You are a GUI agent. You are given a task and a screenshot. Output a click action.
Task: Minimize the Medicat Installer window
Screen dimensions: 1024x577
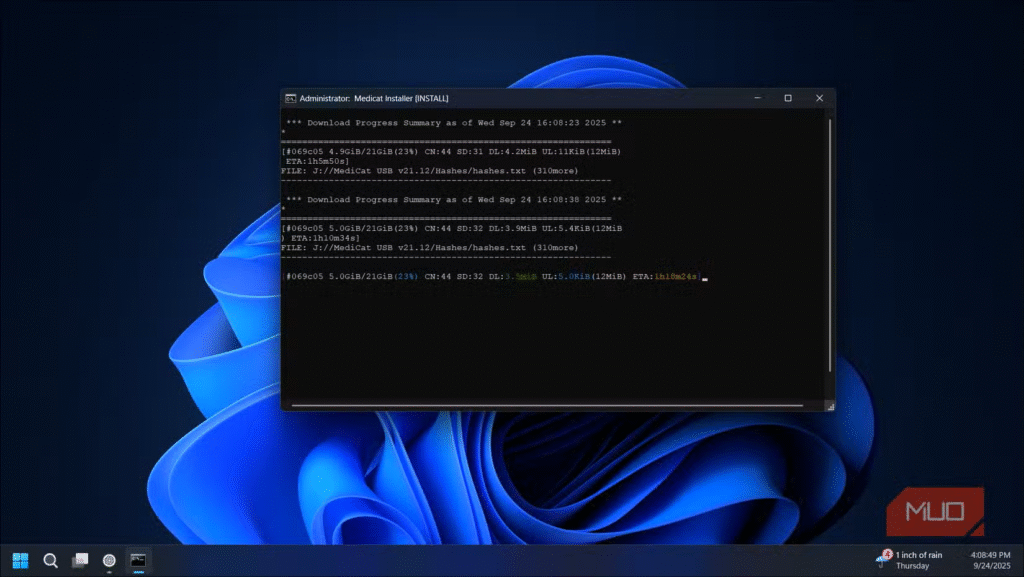point(757,98)
